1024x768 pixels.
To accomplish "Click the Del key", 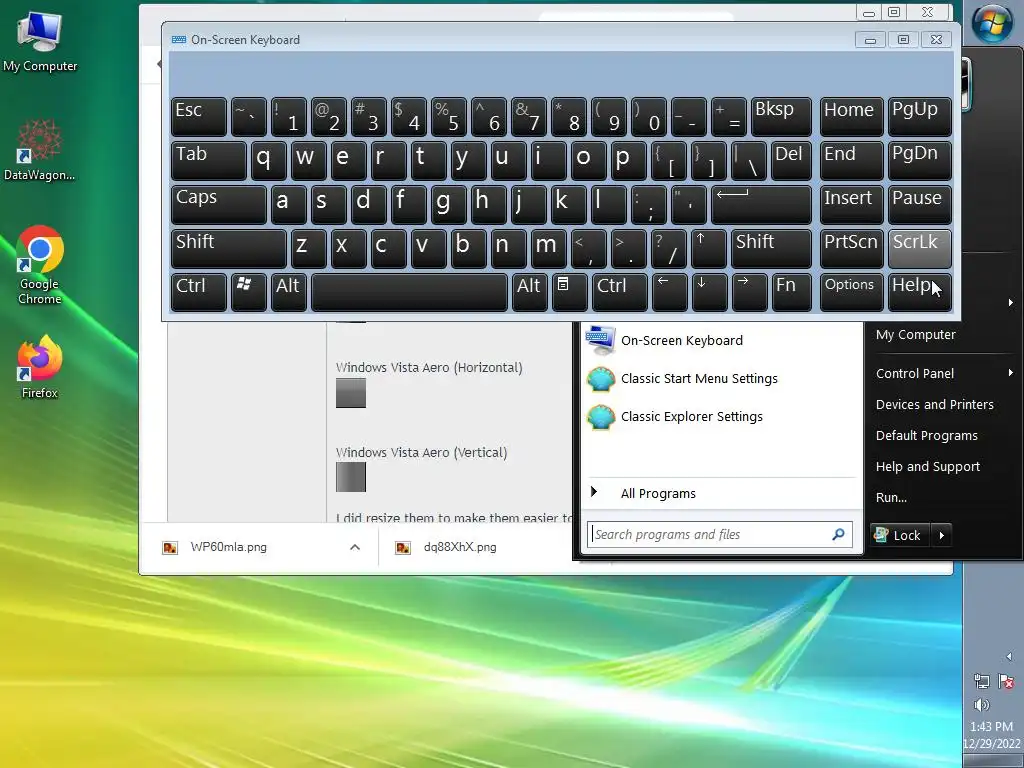I will pyautogui.click(x=791, y=161).
